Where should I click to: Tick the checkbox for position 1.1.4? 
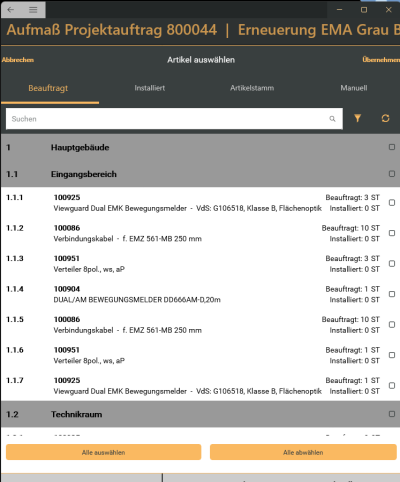(392, 294)
